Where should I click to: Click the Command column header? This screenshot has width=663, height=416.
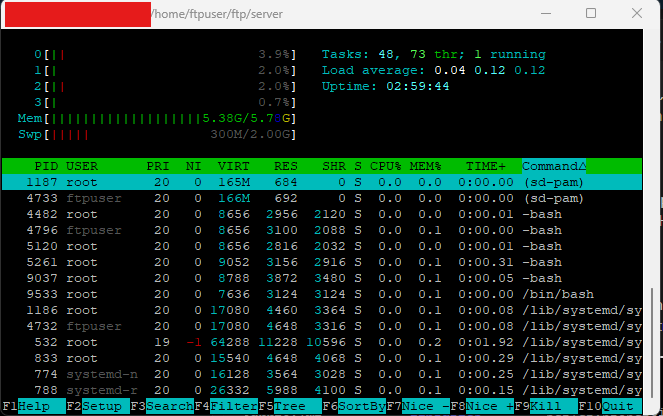pos(554,166)
